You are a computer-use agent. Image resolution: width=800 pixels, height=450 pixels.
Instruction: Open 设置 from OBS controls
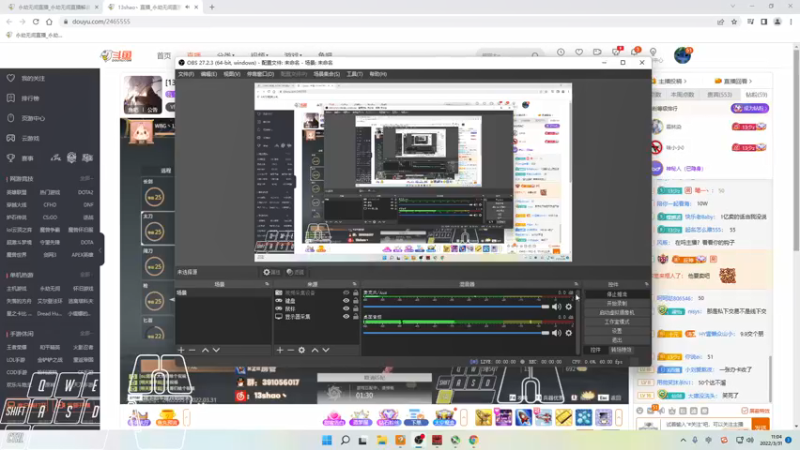tap(617, 331)
